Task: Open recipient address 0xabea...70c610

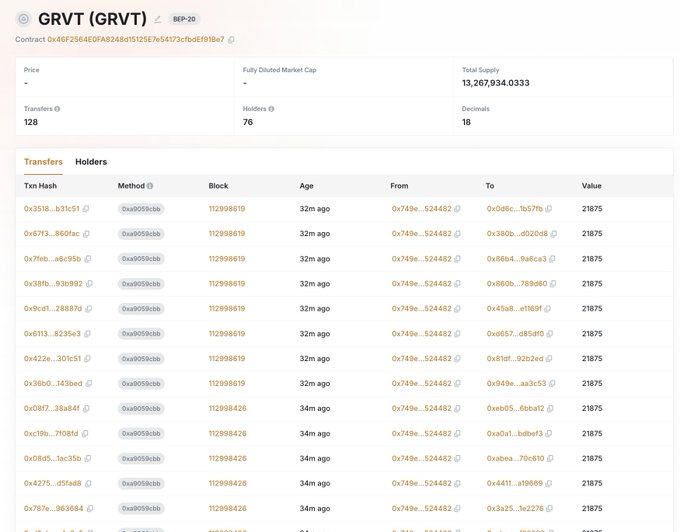Action: click(515, 459)
